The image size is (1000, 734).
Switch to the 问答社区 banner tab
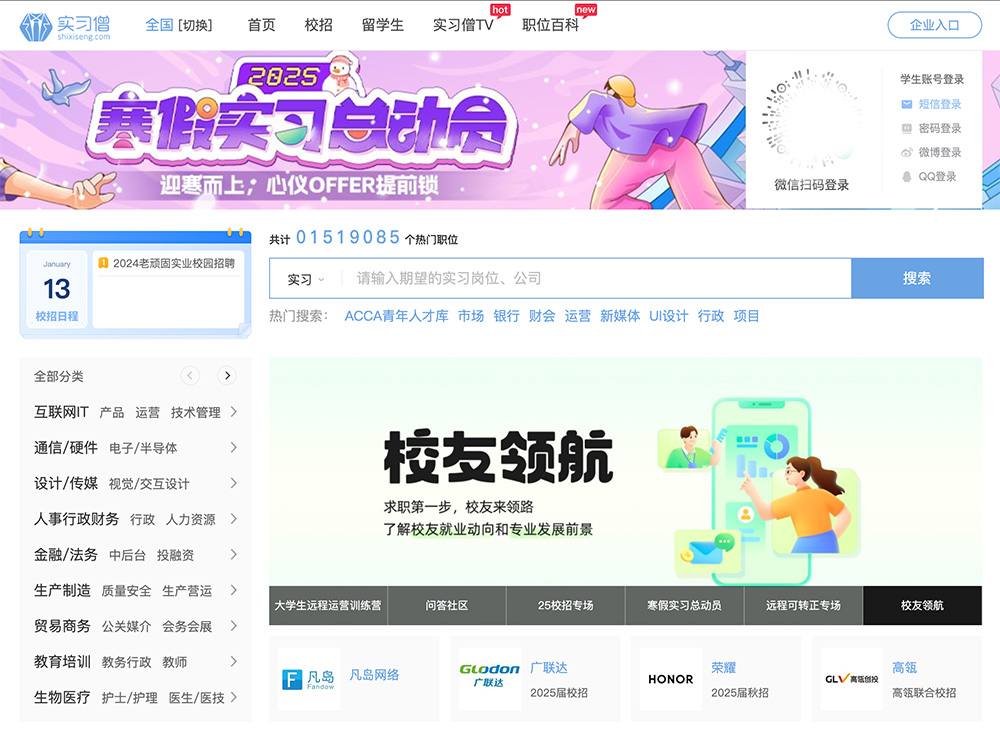[444, 605]
